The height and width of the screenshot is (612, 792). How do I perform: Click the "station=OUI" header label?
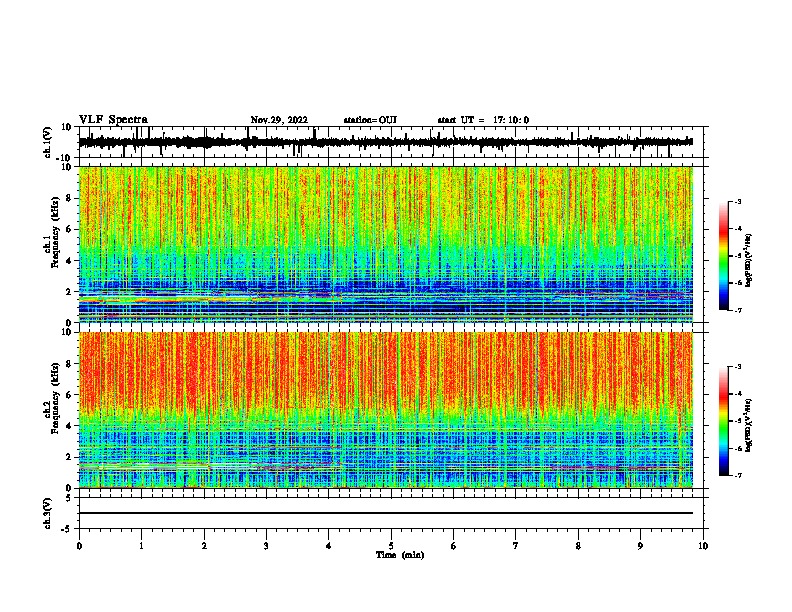click(x=370, y=120)
